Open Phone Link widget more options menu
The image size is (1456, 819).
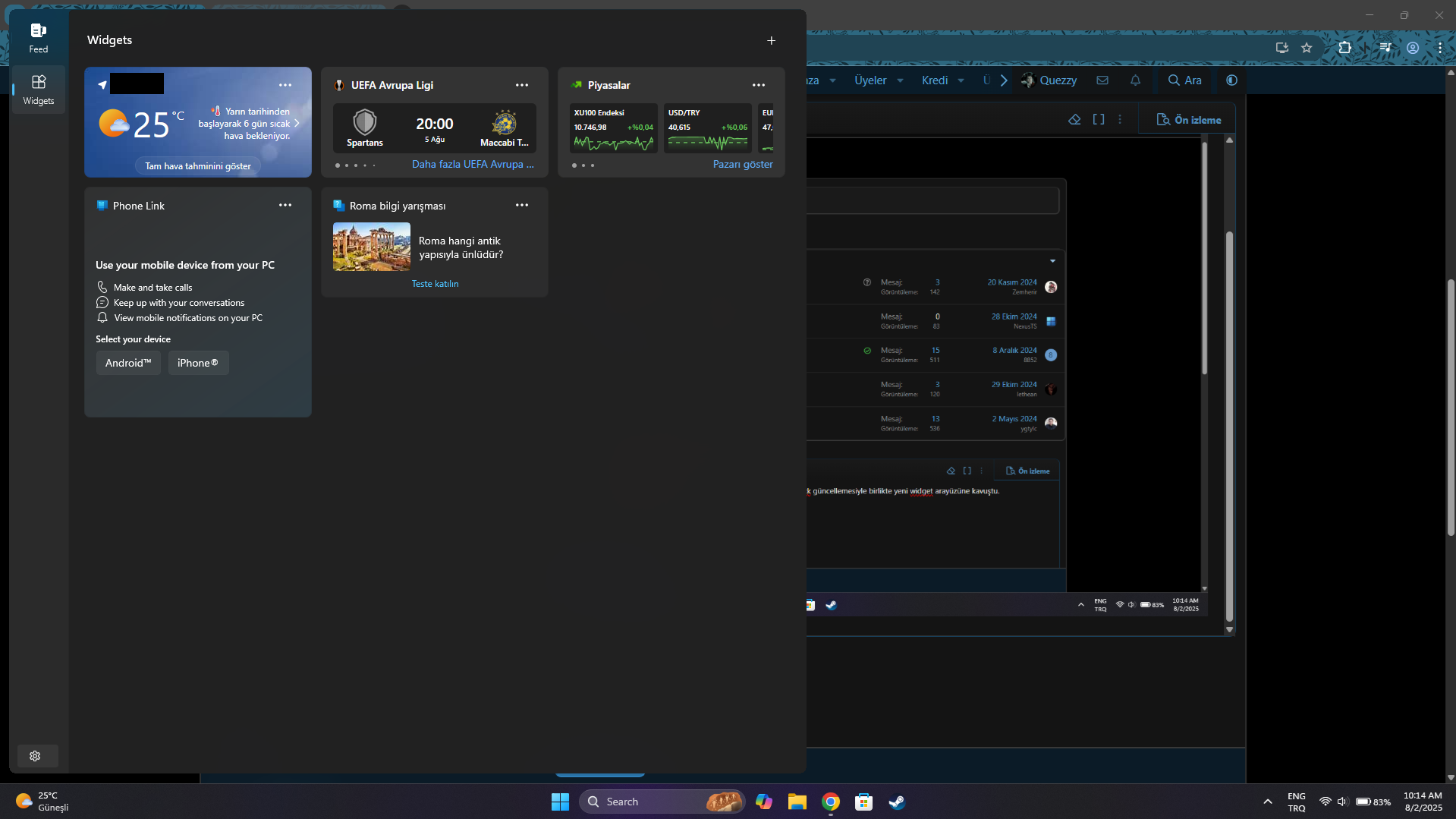tap(285, 205)
